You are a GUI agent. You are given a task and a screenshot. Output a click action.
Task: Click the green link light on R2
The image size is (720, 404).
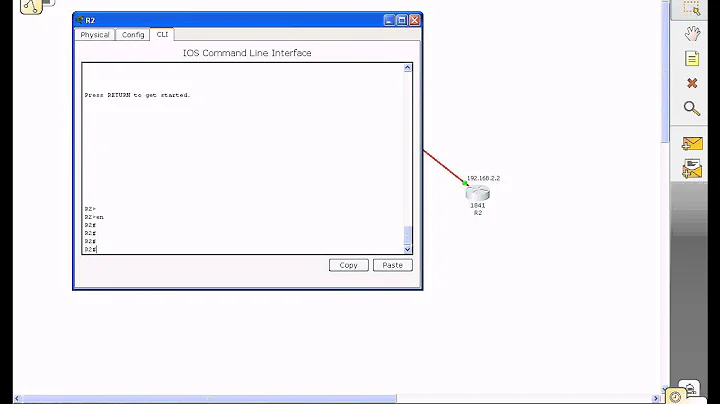coord(465,183)
